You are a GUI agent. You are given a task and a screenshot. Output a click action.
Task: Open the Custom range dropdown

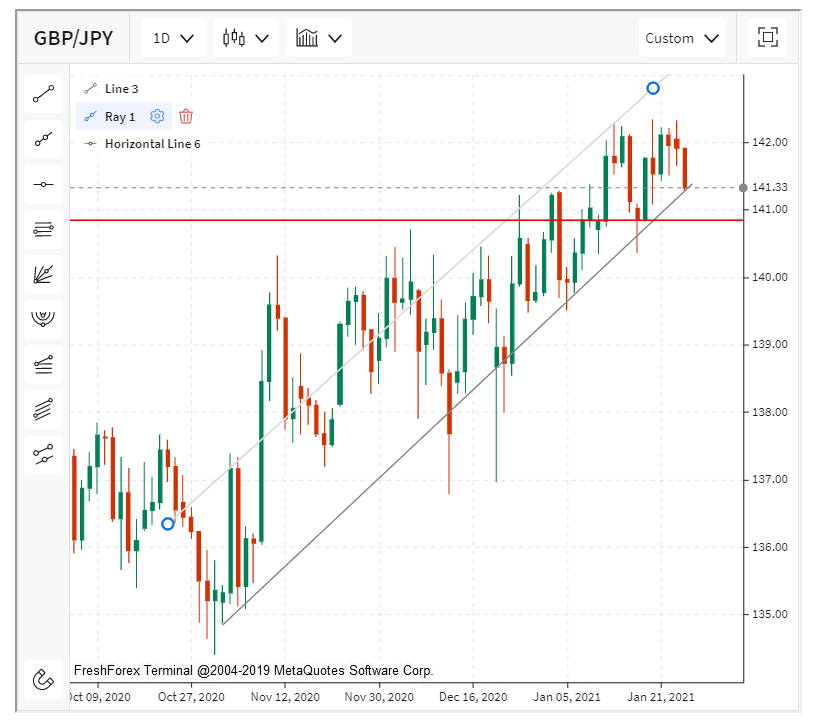click(x=682, y=38)
